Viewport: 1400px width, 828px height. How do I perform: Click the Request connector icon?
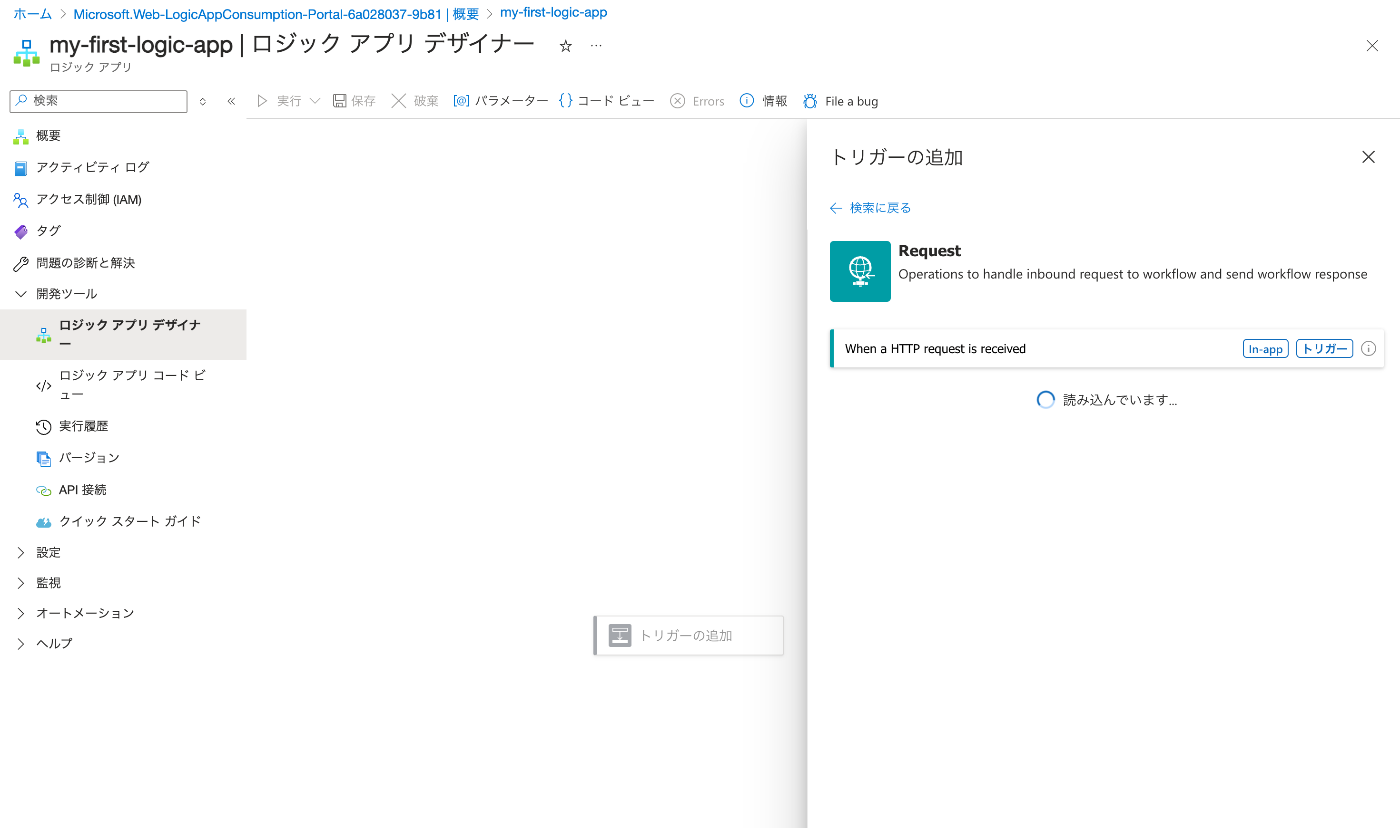click(860, 271)
